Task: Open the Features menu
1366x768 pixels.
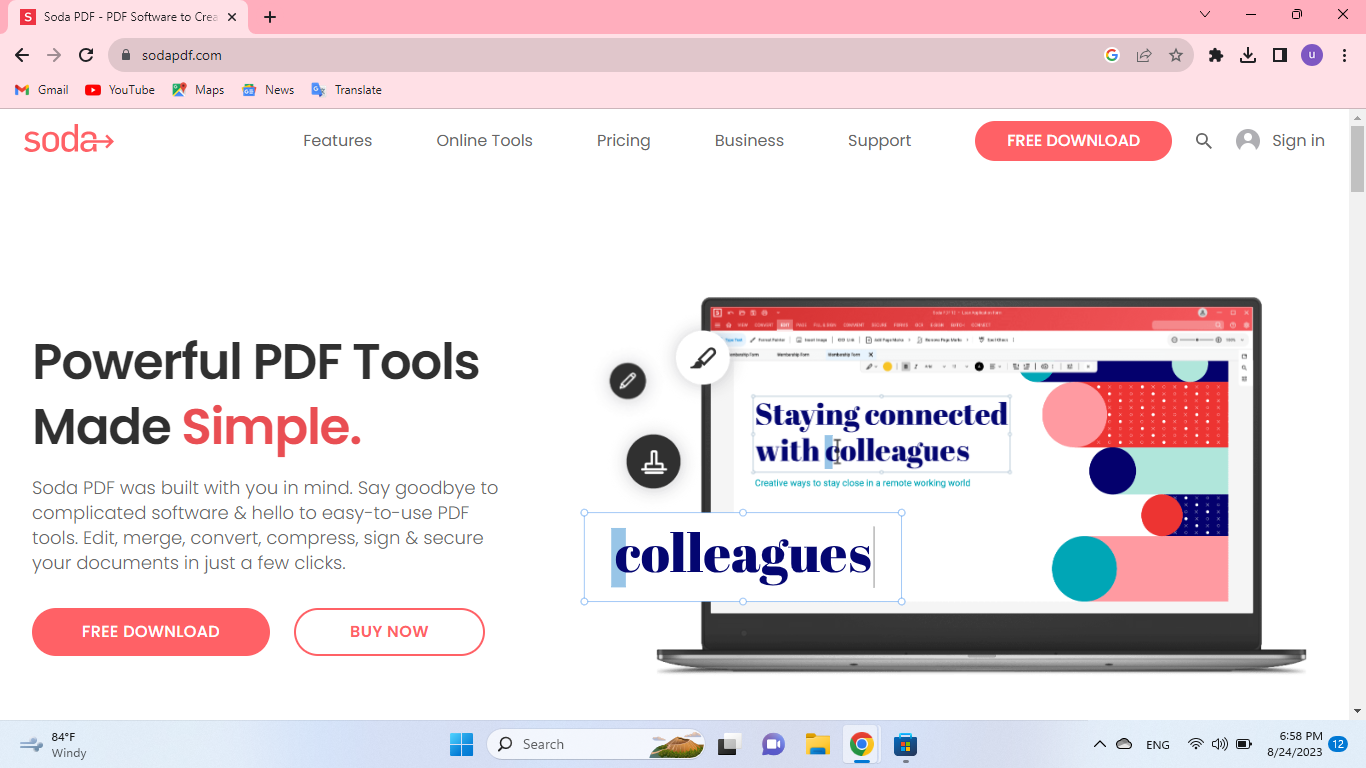Action: [338, 141]
